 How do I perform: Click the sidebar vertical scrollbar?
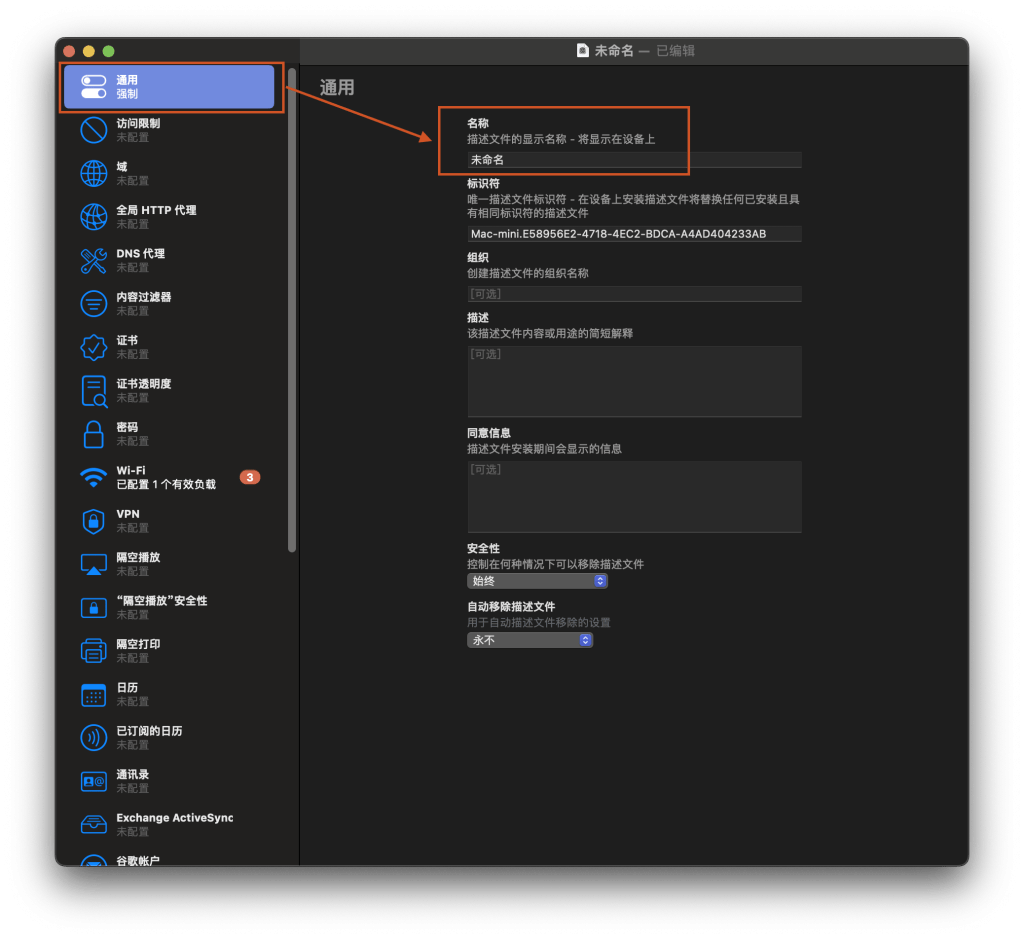point(292,310)
